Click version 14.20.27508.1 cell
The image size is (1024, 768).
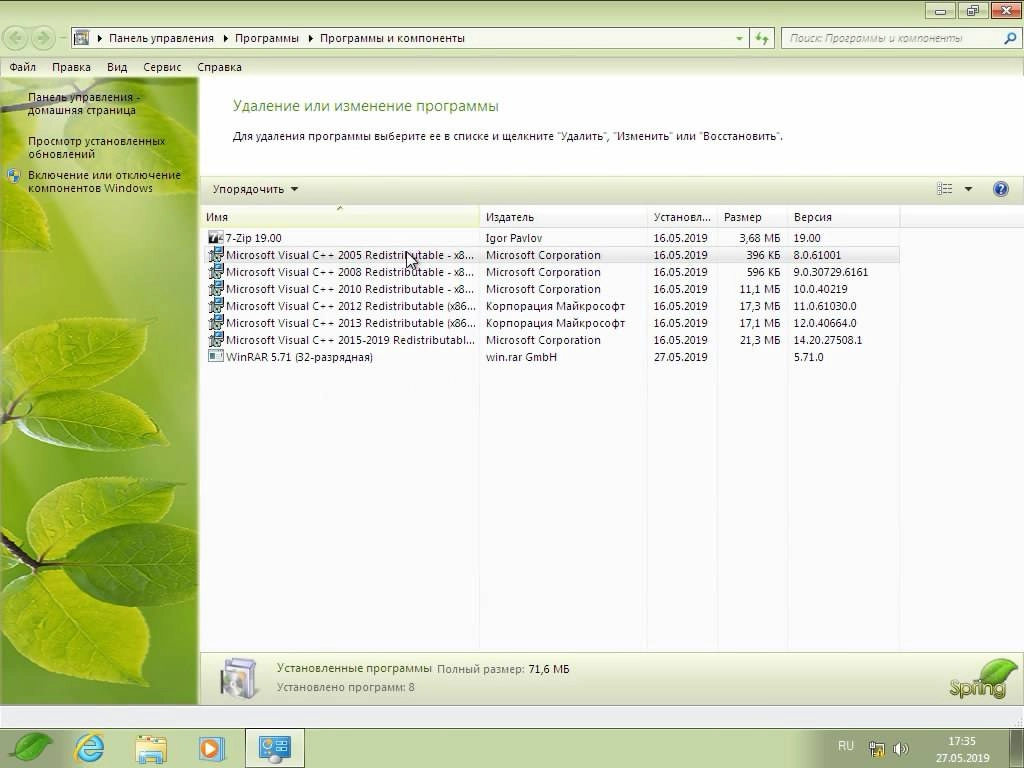point(827,340)
